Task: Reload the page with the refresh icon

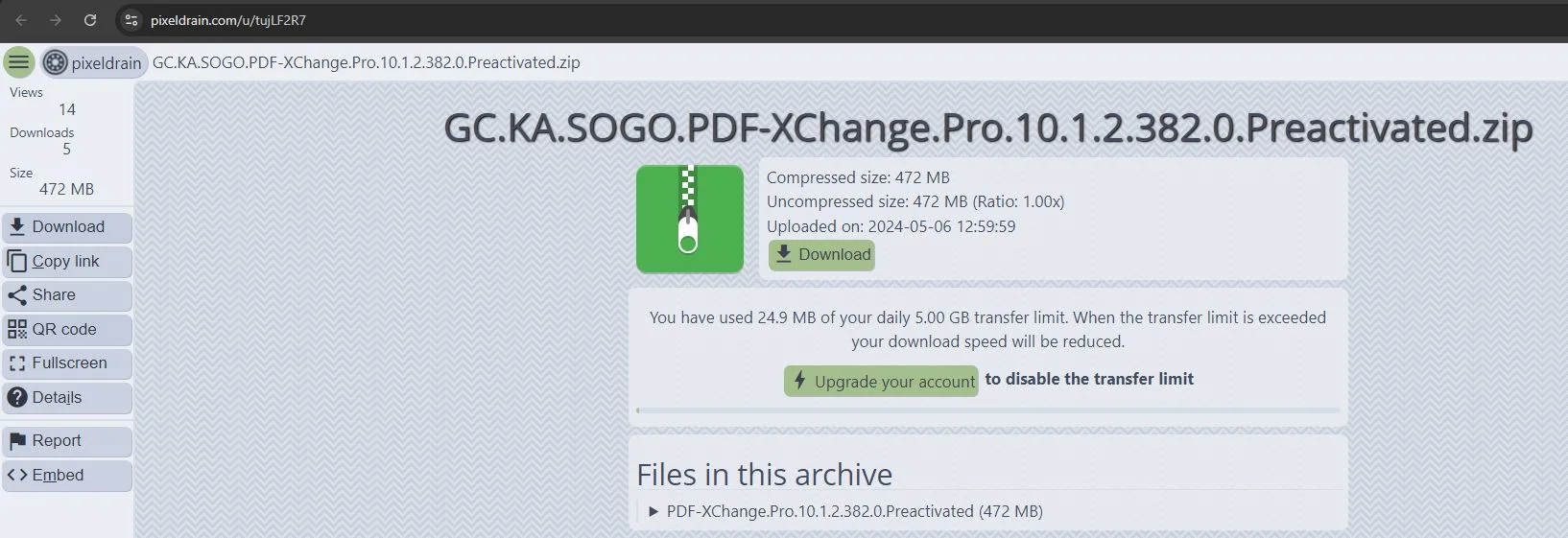Action: click(90, 20)
